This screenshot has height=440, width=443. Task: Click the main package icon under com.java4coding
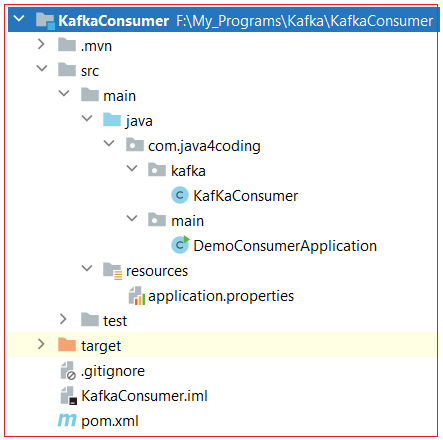[157, 220]
